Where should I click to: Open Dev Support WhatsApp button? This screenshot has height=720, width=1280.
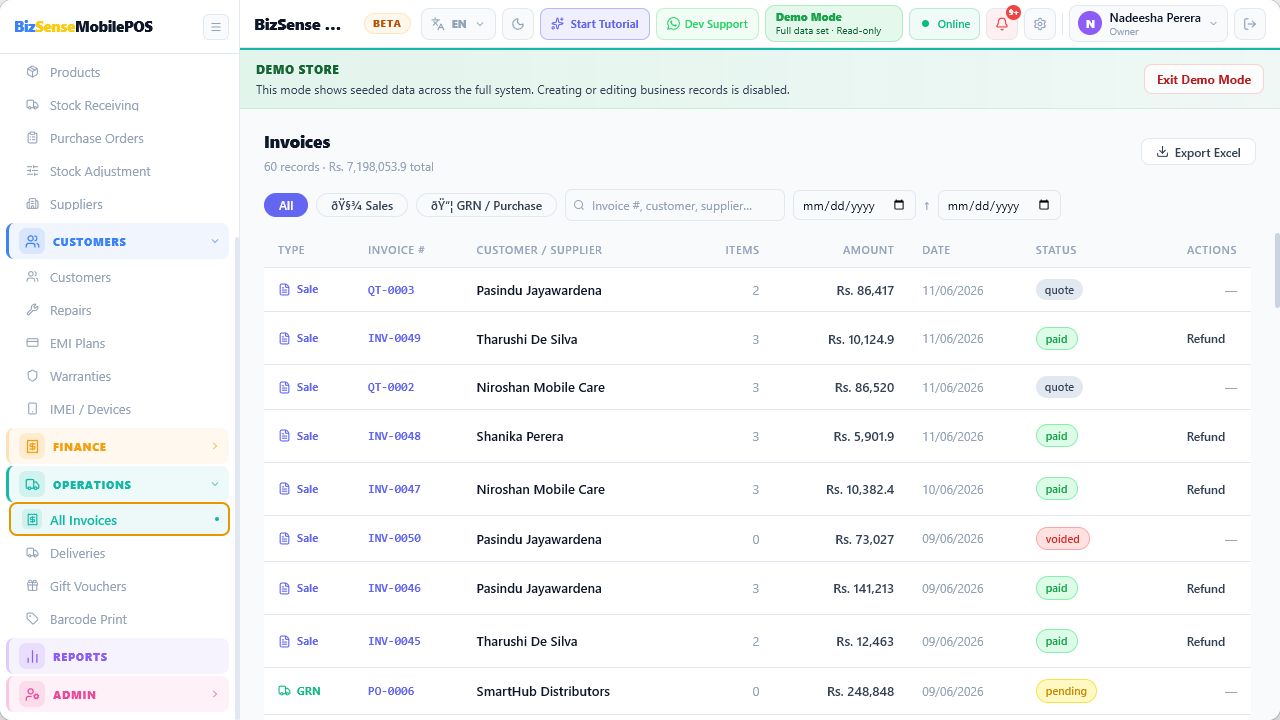click(x=707, y=24)
